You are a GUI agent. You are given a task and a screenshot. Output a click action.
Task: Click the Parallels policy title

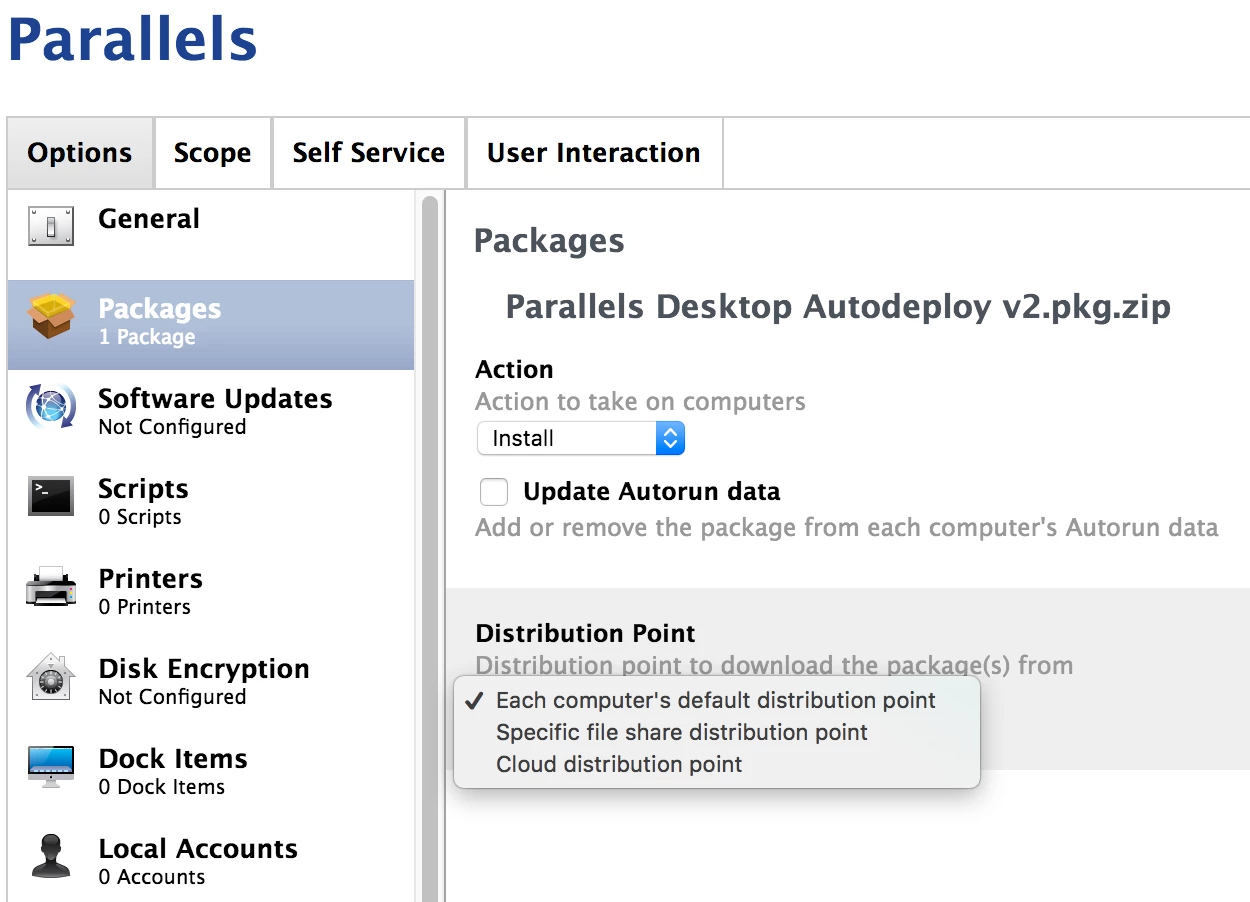tap(132, 38)
